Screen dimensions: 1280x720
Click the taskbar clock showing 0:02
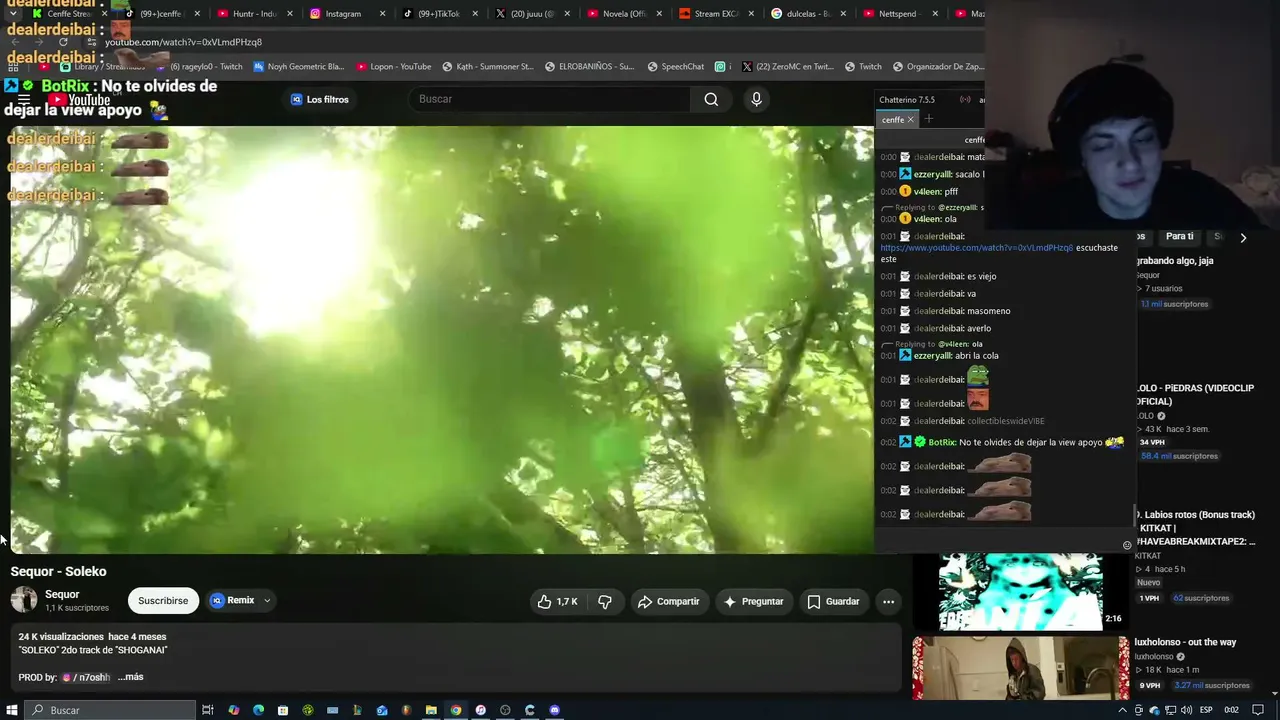[1231, 710]
